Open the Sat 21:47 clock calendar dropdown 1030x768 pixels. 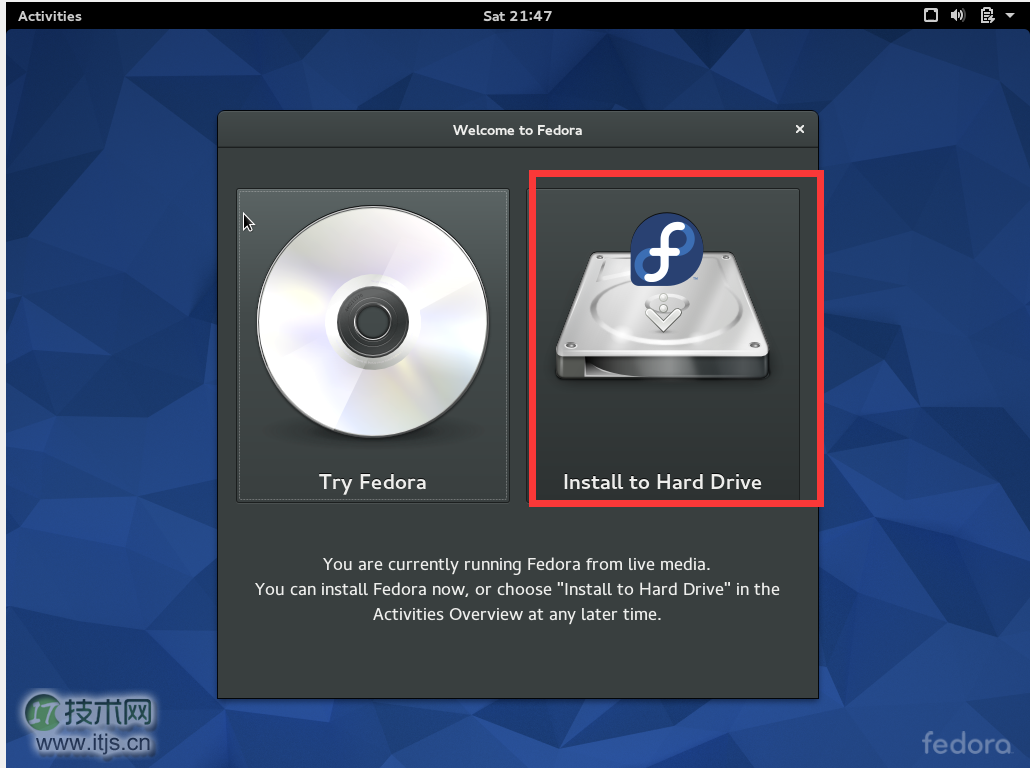pyautogui.click(x=516, y=16)
